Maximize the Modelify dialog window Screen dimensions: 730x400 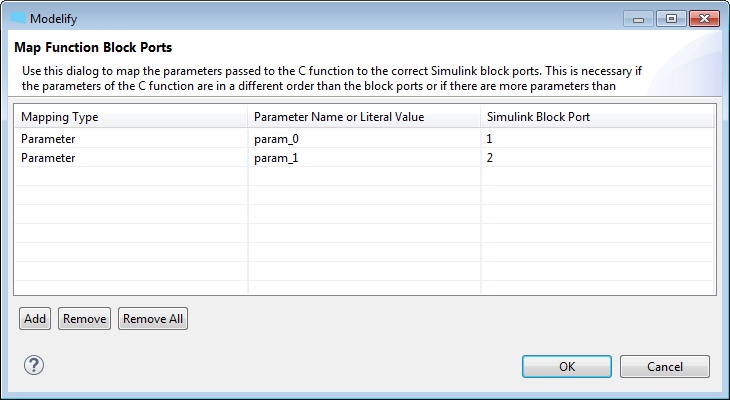coord(671,19)
